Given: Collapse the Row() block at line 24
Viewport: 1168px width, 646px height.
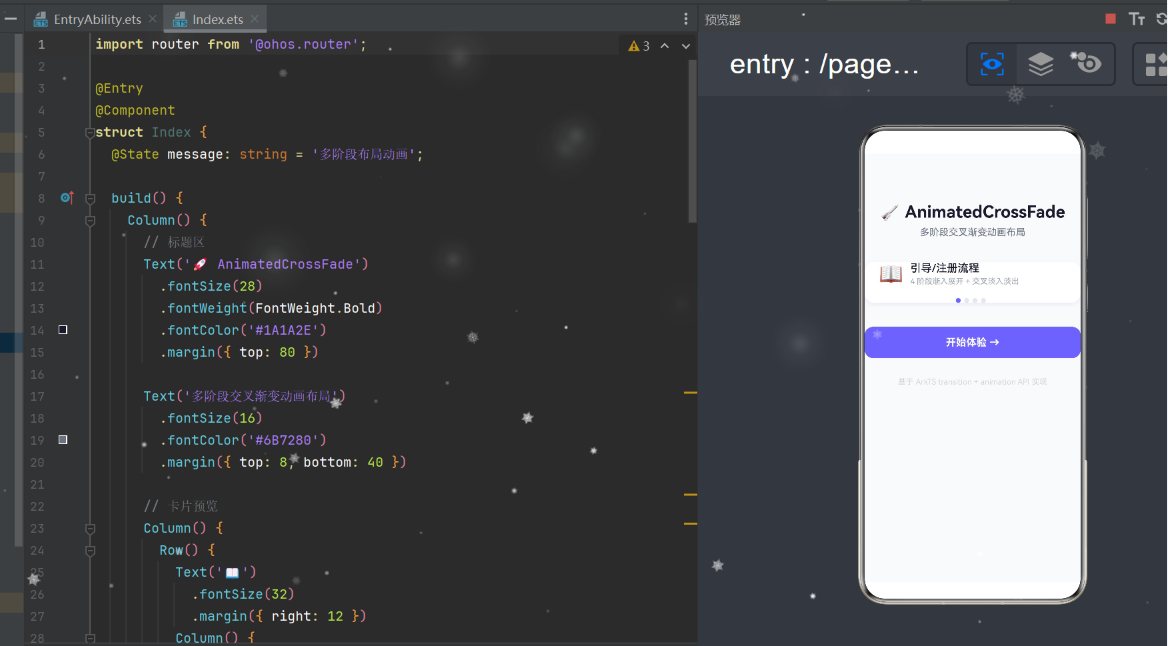Looking at the screenshot, I should (90, 551).
